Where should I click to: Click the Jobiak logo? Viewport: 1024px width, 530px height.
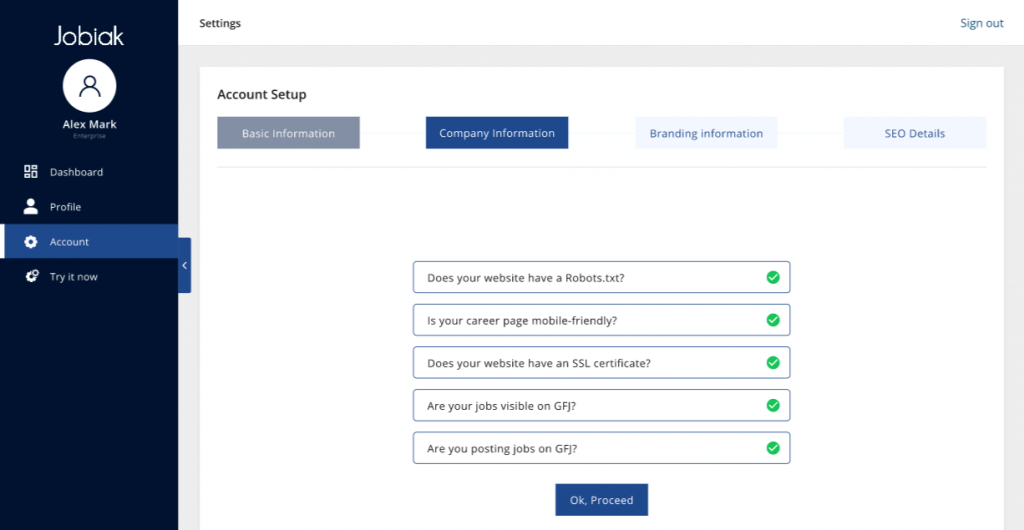point(89,35)
